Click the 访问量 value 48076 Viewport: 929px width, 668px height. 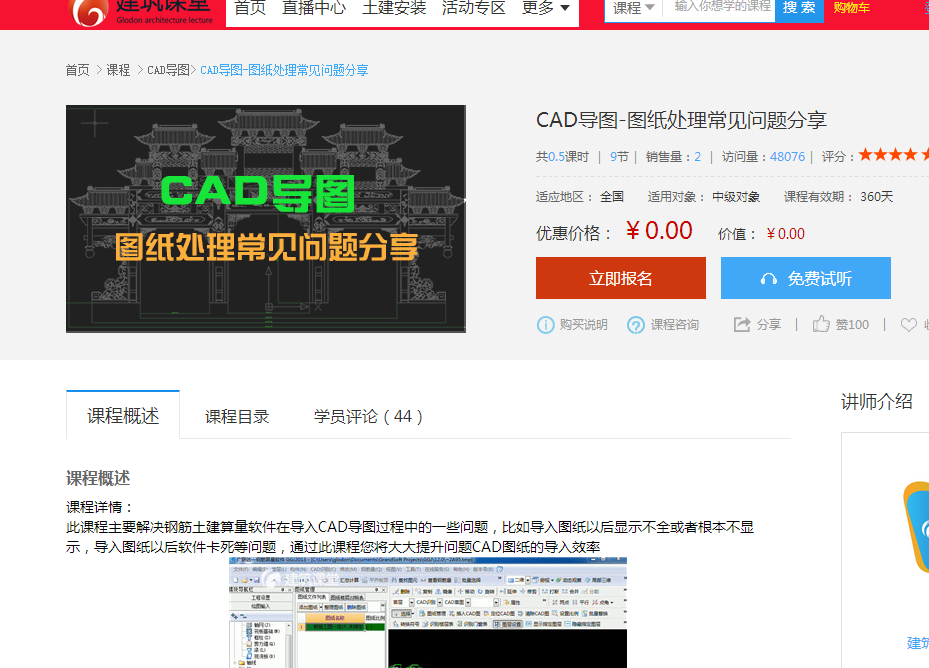pyautogui.click(x=787, y=156)
